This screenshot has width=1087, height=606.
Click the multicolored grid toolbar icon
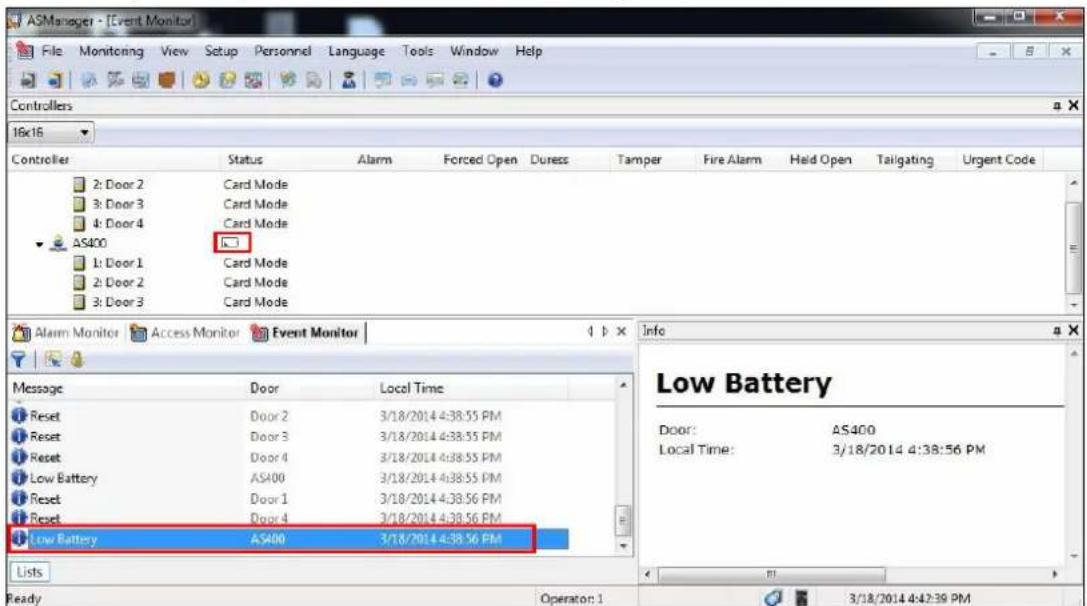click(253, 80)
